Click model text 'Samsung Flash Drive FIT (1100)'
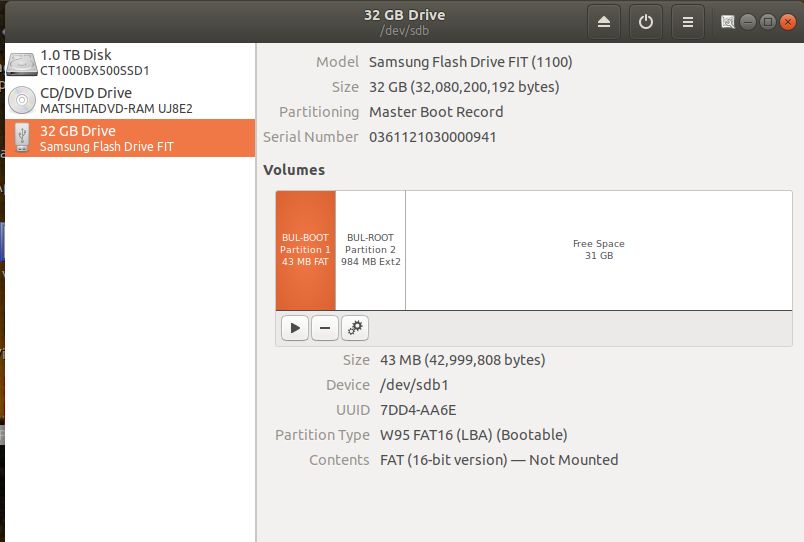Image resolution: width=804 pixels, height=542 pixels. [470, 62]
